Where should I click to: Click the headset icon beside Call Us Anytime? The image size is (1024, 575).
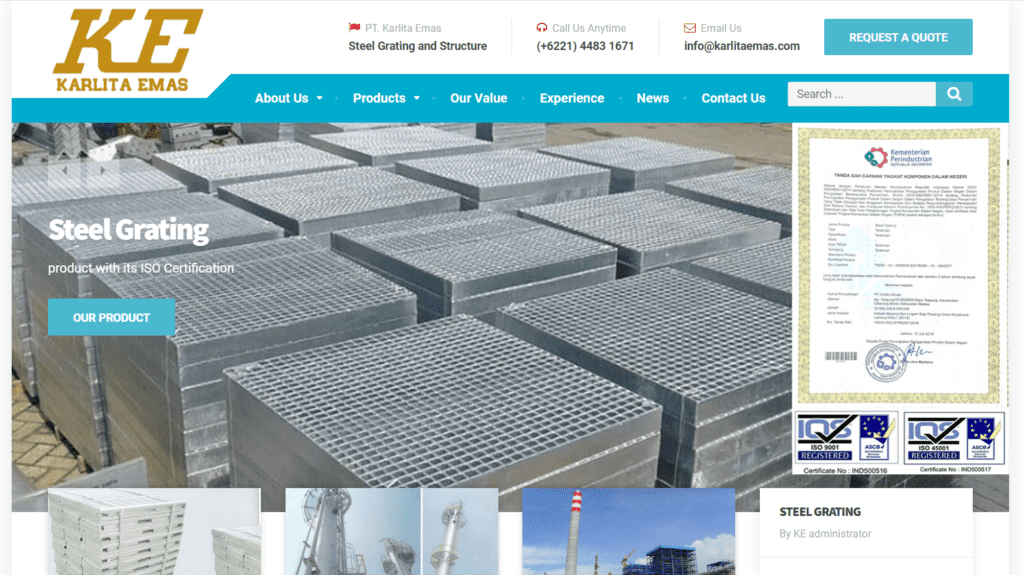point(541,27)
